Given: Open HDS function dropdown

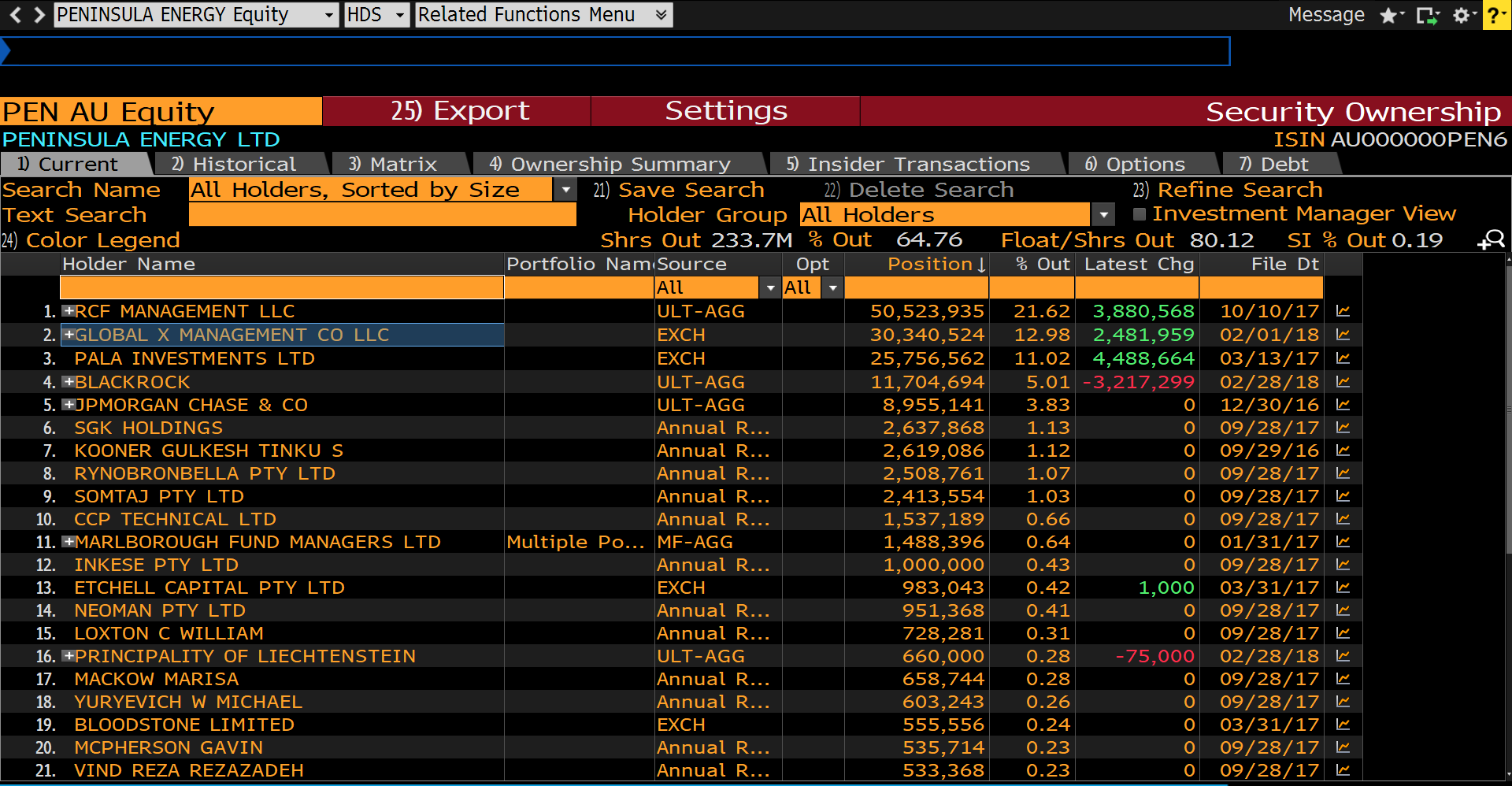Looking at the screenshot, I should [376, 15].
